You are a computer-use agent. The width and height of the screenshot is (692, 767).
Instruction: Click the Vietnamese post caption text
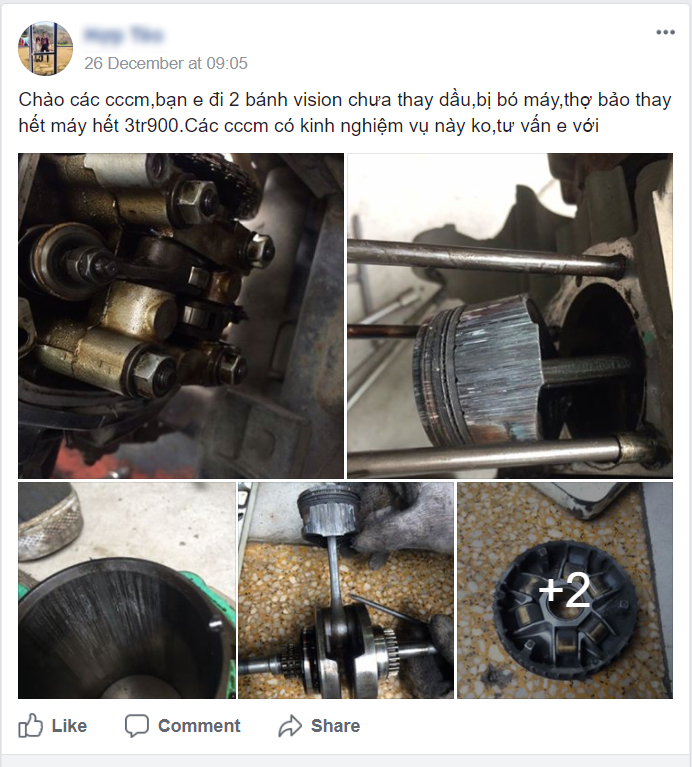click(345, 113)
